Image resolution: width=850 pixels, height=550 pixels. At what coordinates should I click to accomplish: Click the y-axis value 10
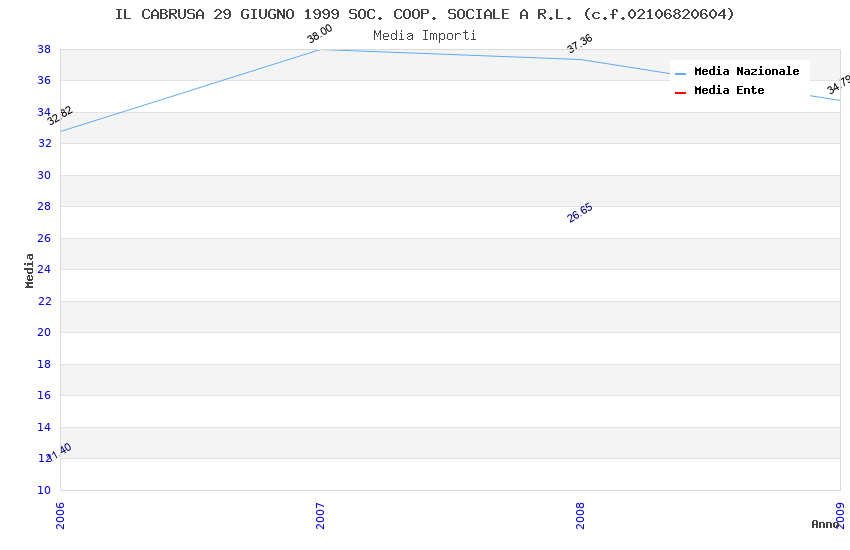44,490
